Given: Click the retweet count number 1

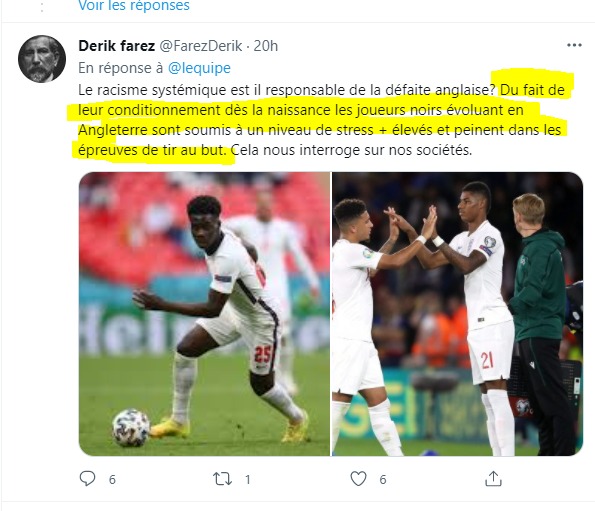Looking at the screenshot, I should 247,480.
